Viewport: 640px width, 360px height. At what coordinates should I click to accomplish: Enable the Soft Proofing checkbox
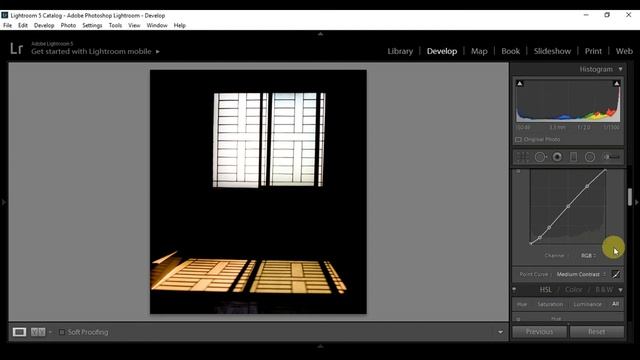[62, 332]
